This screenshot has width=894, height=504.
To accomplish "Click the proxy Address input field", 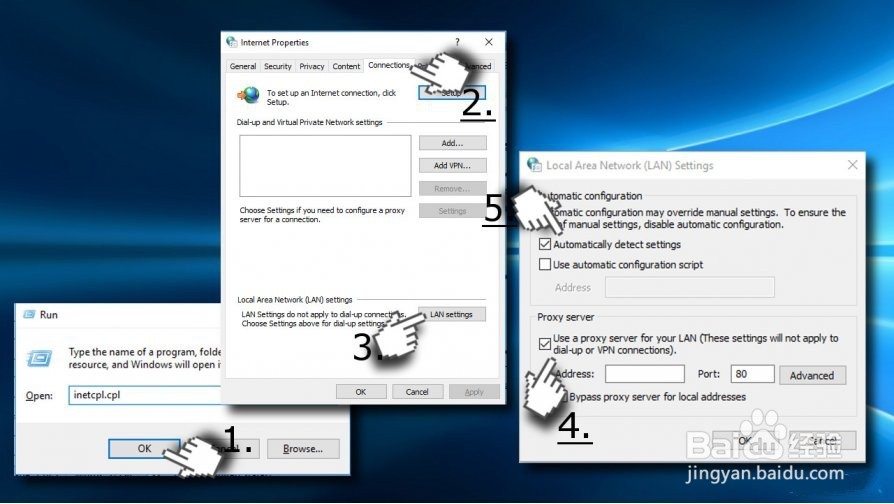I will tap(645, 374).
